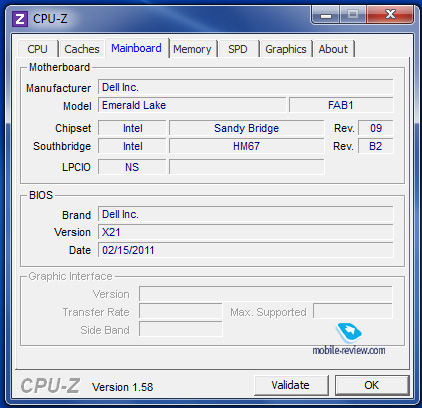Show the Graphics tab

coord(286,49)
